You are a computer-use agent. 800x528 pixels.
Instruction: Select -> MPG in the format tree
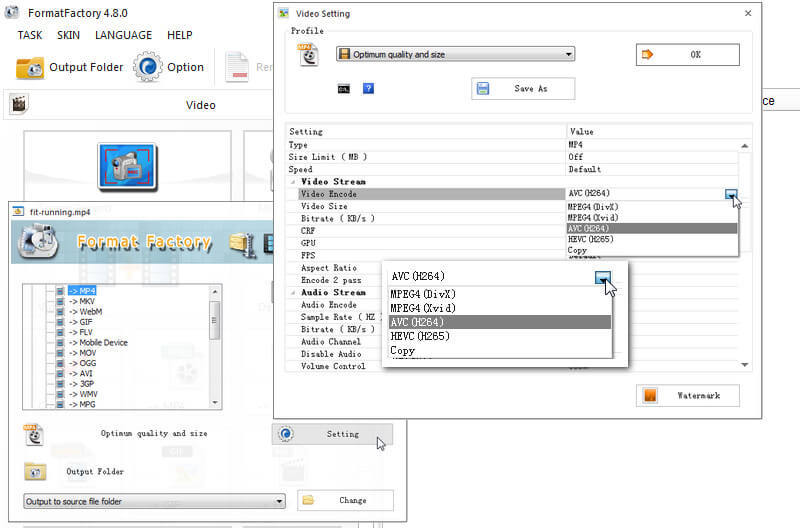(x=82, y=404)
